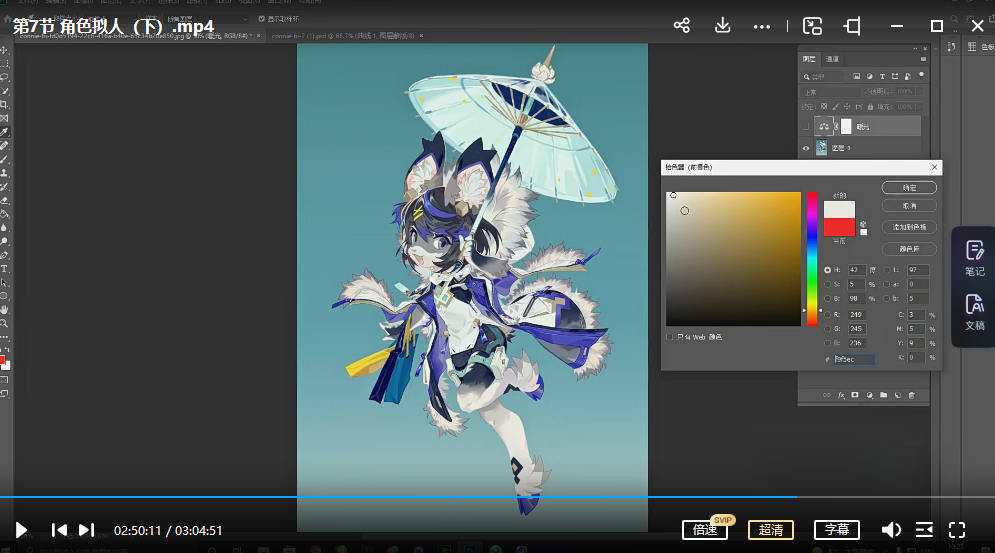The width and height of the screenshot is (995, 553).
Task: Switch to the 通道 channels tab
Action: click(832, 59)
